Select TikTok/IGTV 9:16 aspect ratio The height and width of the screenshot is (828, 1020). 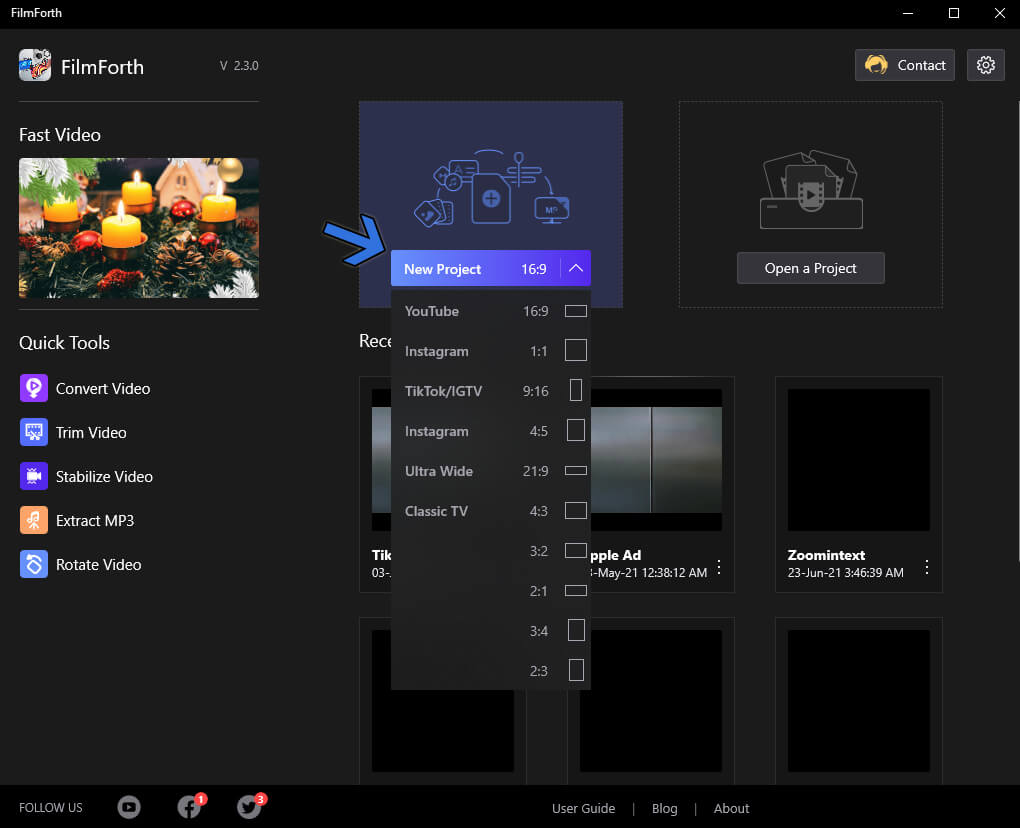tap(491, 391)
